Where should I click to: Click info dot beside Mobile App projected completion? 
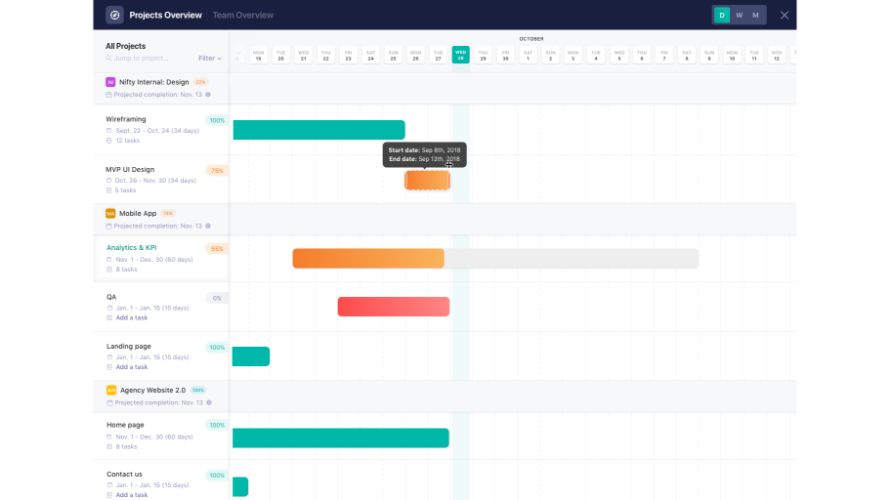tap(208, 226)
